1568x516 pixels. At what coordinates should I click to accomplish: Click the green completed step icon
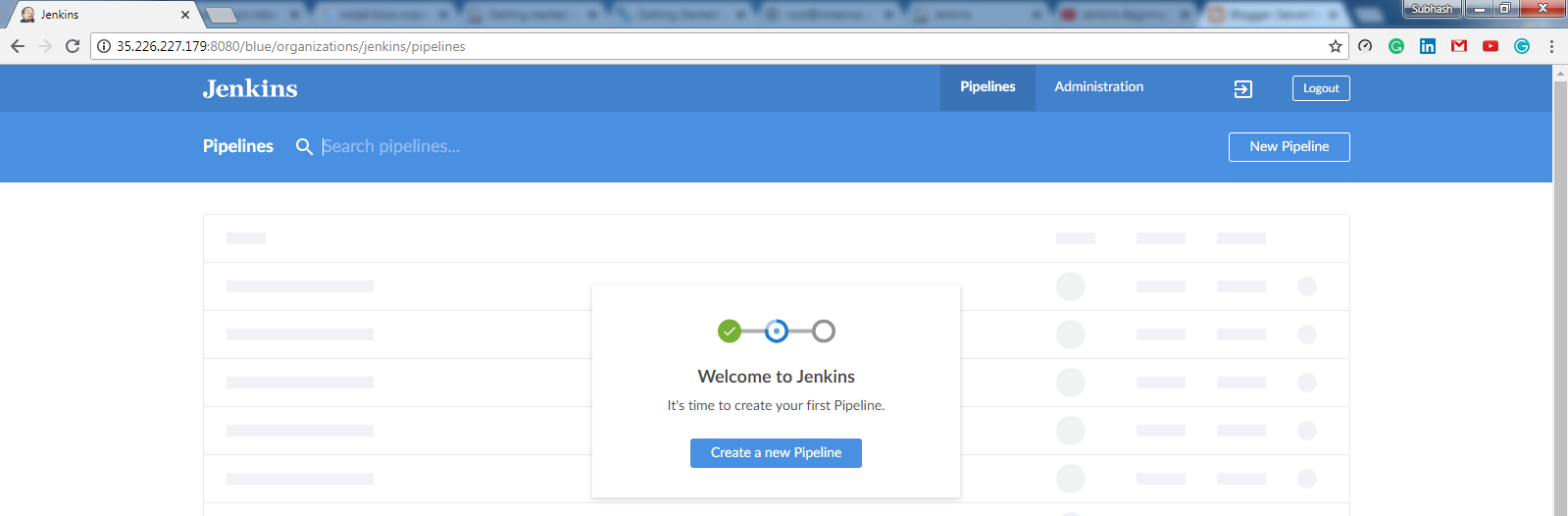click(729, 332)
